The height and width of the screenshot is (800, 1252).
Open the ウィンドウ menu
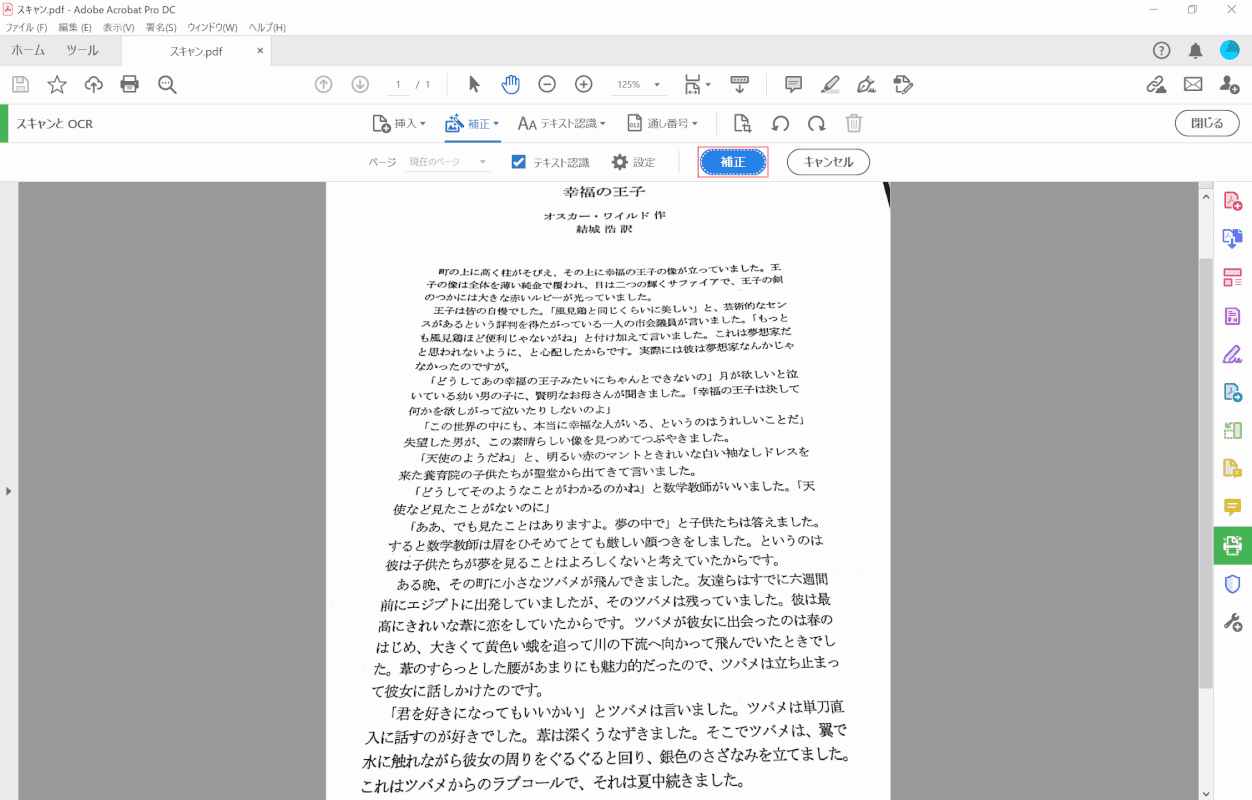tap(212, 27)
